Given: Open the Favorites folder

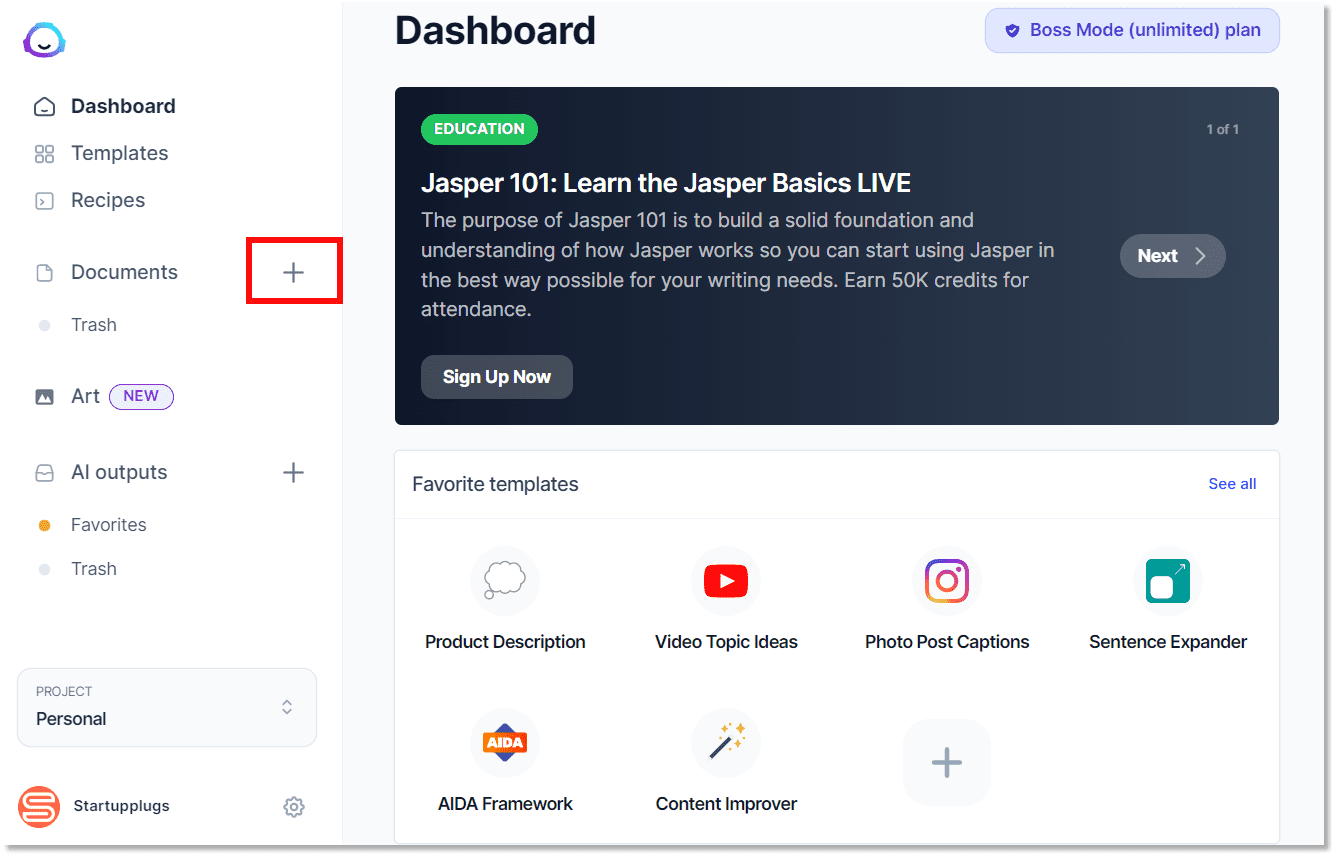Looking at the screenshot, I should click(x=108, y=525).
